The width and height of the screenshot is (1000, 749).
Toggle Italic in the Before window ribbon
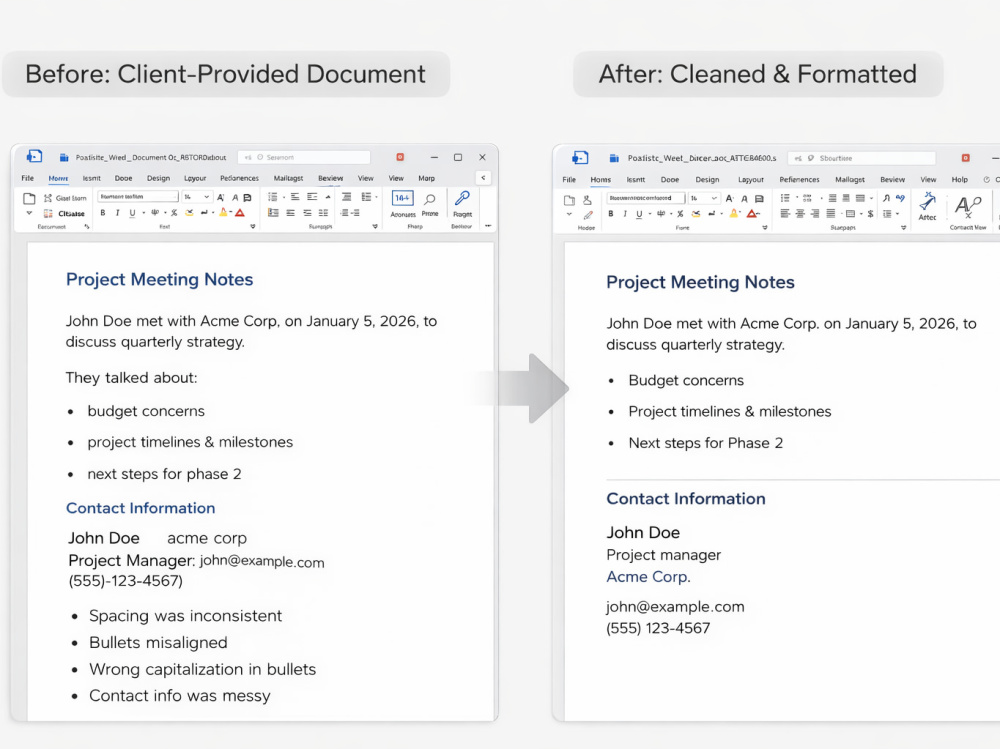click(x=117, y=213)
